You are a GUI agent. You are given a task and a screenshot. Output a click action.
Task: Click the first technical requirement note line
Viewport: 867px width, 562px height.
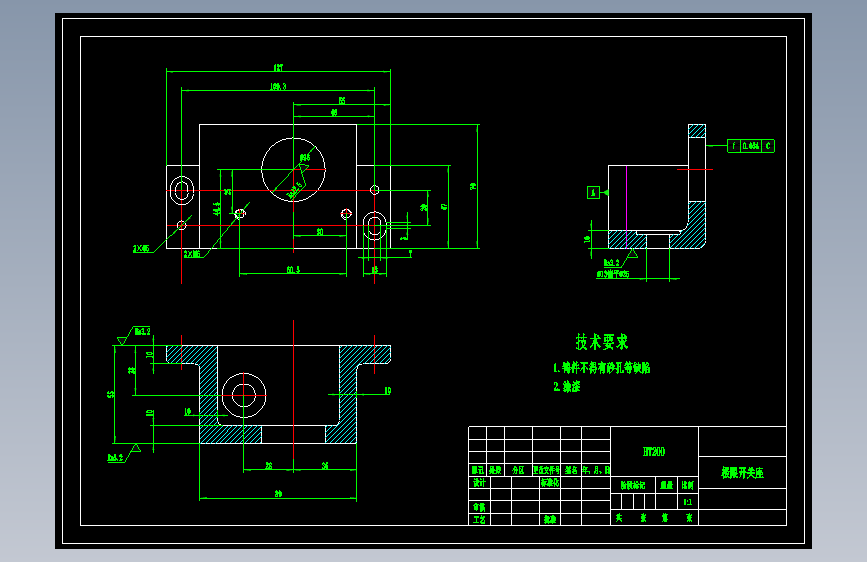(602, 368)
